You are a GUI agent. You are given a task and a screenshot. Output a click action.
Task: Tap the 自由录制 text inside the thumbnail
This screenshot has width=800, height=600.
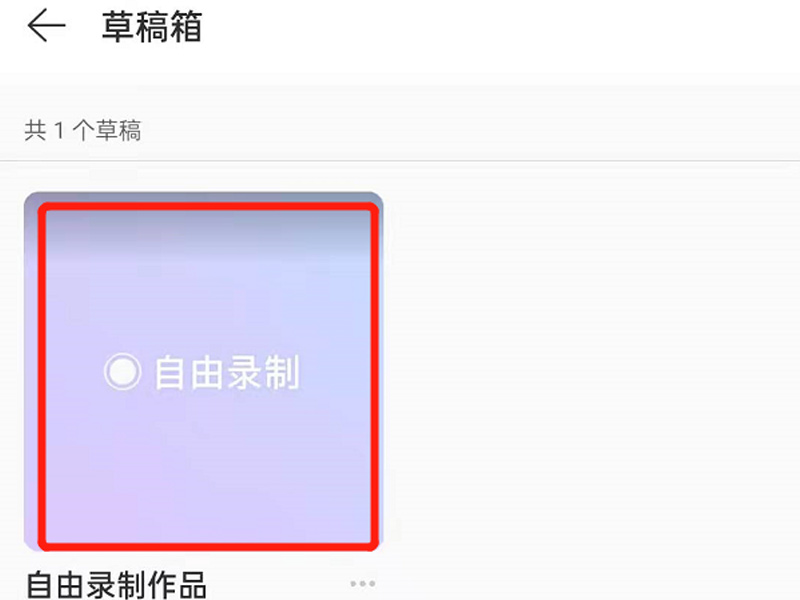click(227, 372)
